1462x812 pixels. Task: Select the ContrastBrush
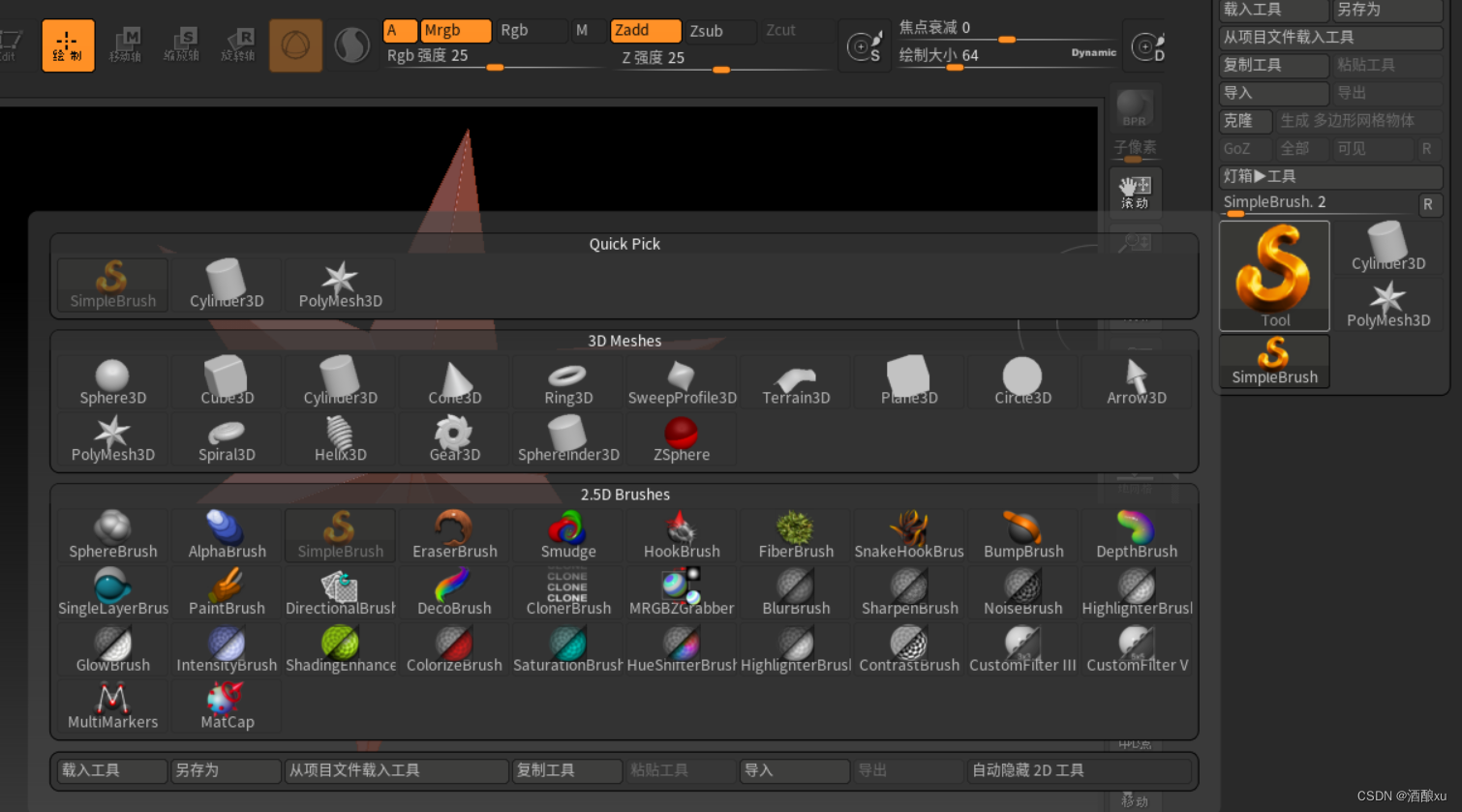909,649
